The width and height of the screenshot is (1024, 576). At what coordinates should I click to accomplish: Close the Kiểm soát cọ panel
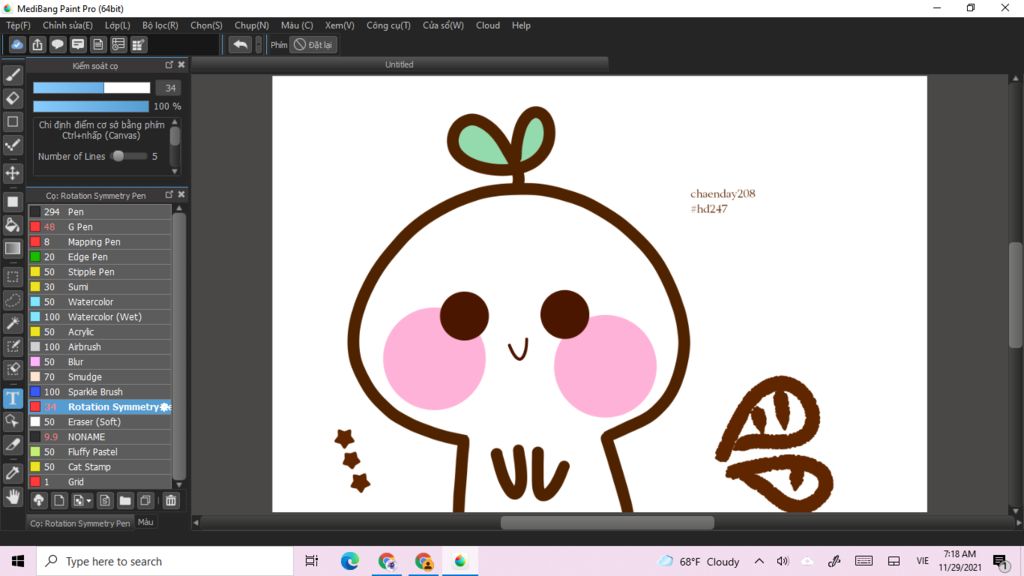pos(181,65)
